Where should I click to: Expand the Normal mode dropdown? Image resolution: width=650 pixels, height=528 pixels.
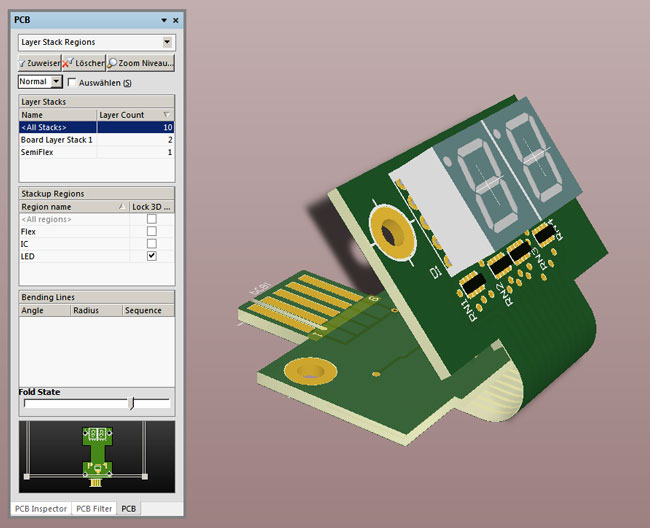(x=56, y=82)
